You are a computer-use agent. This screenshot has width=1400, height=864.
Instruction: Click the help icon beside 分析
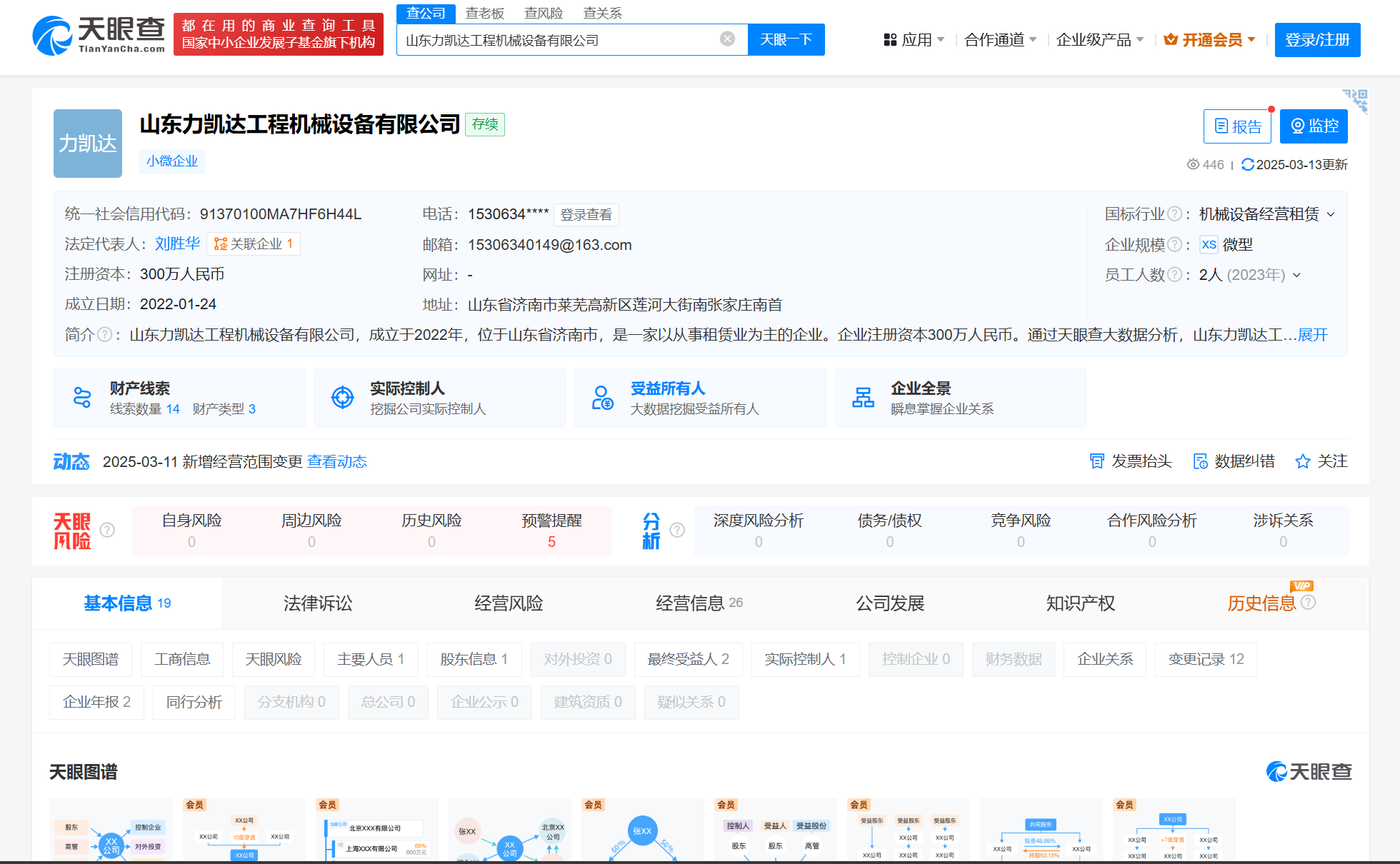point(677,530)
